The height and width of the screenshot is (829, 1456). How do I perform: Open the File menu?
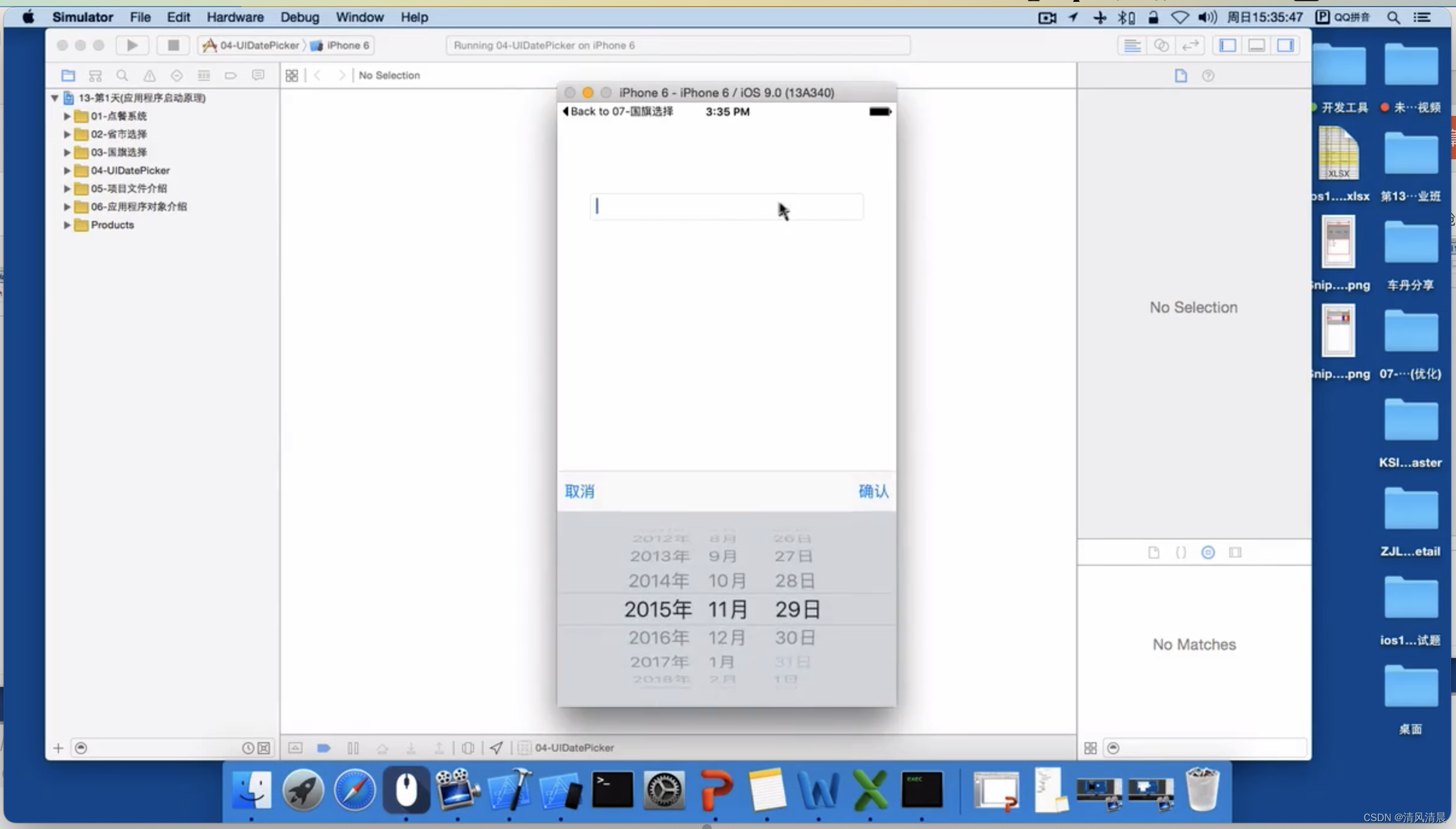pos(140,17)
